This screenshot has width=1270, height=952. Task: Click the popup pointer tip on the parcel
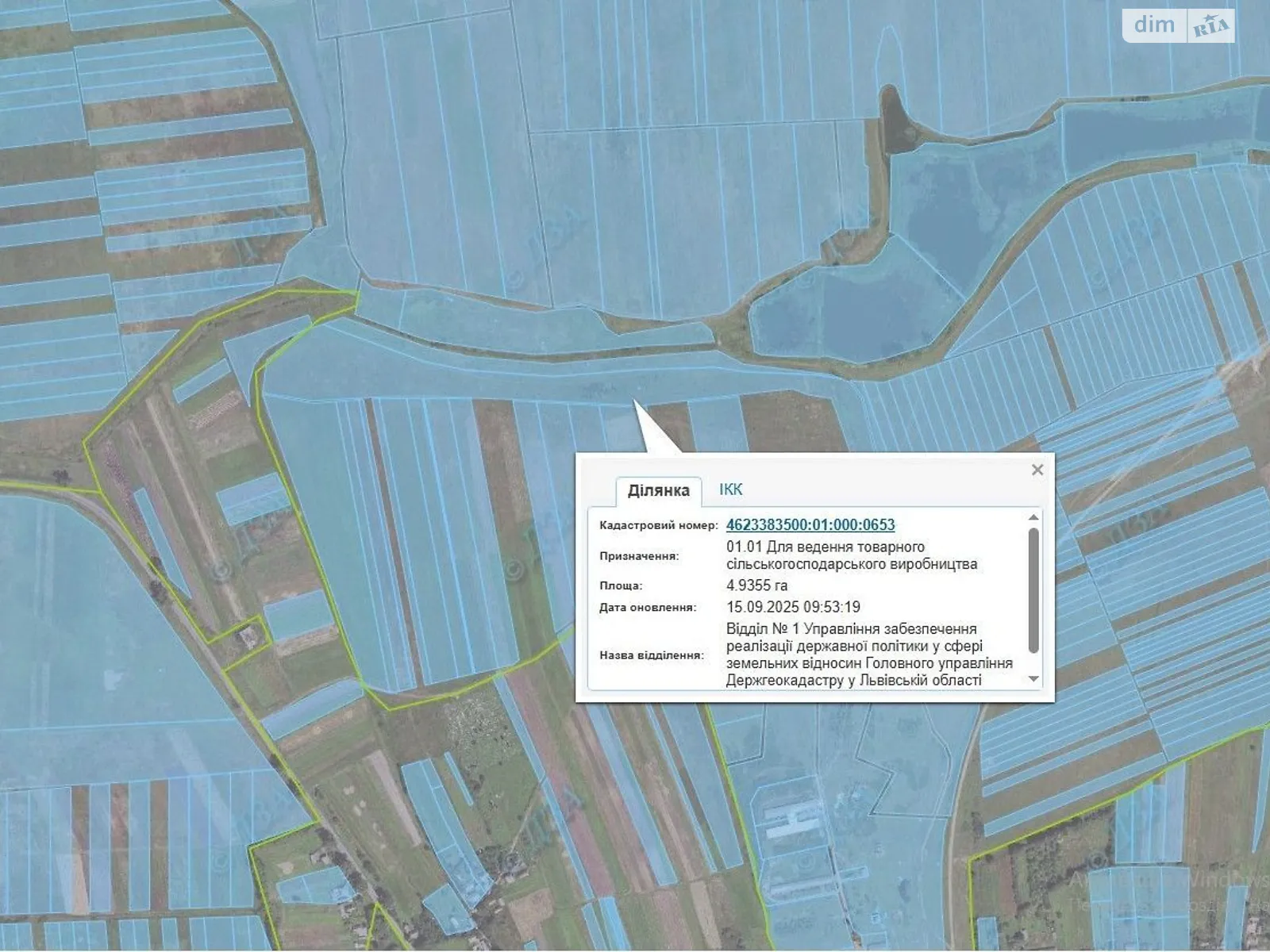tap(634, 402)
